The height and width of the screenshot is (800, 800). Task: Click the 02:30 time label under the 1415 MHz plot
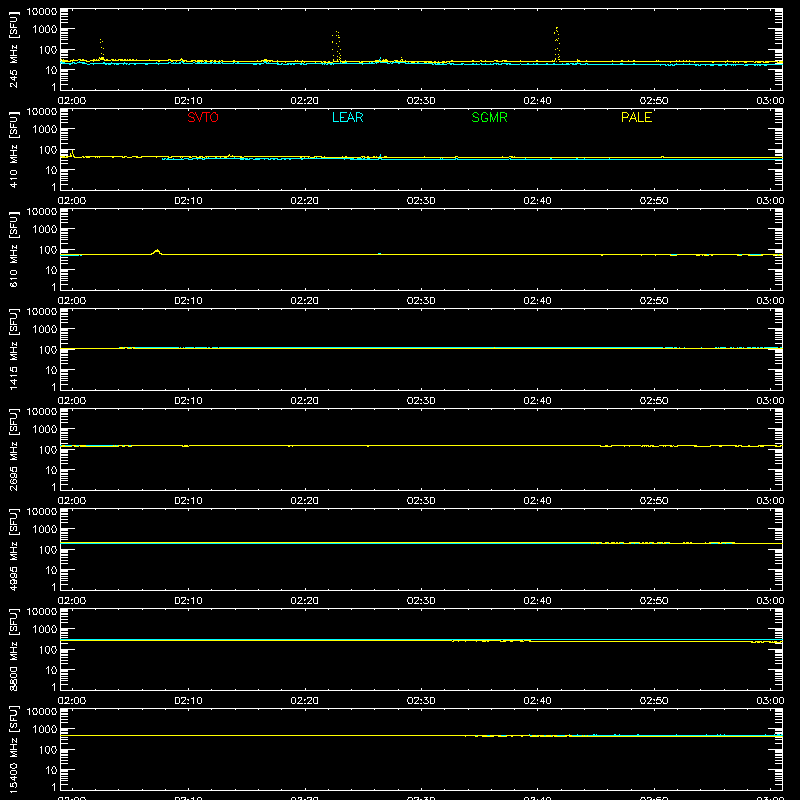tap(421, 401)
